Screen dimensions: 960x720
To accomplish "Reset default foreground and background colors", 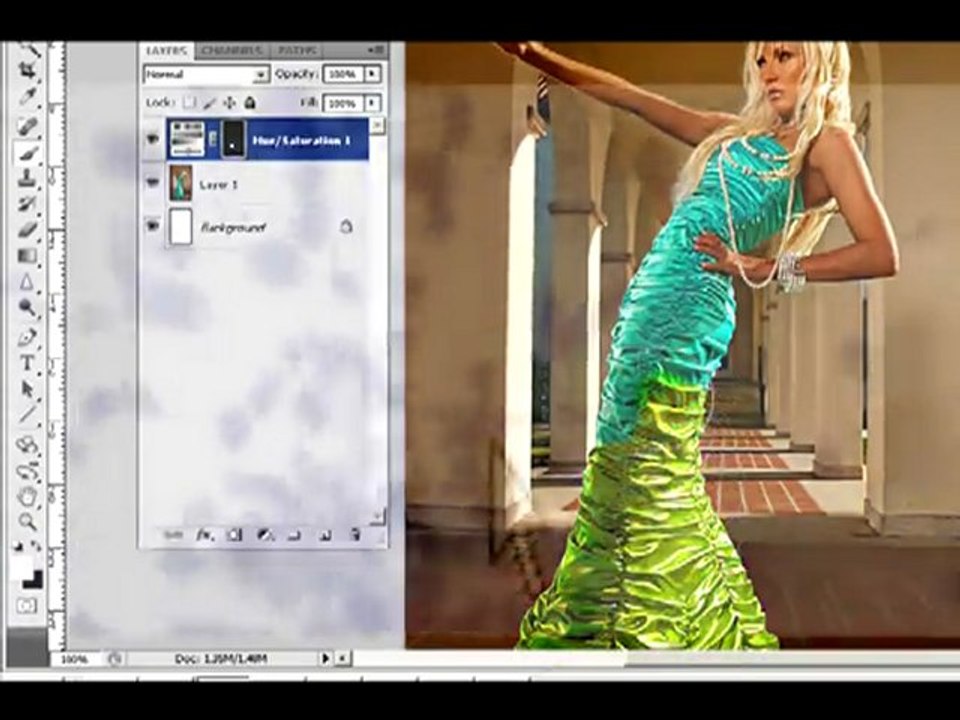I will click(x=18, y=544).
